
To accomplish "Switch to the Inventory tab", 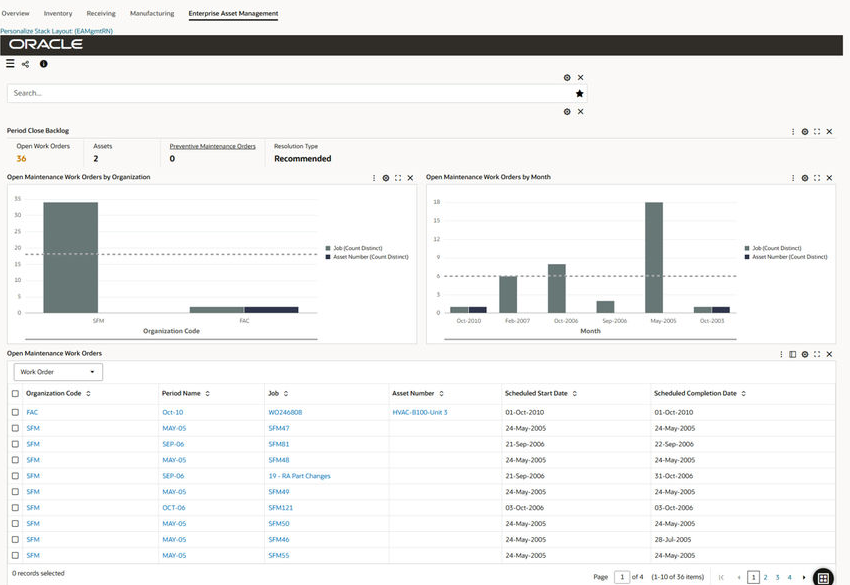I will (58, 13).
